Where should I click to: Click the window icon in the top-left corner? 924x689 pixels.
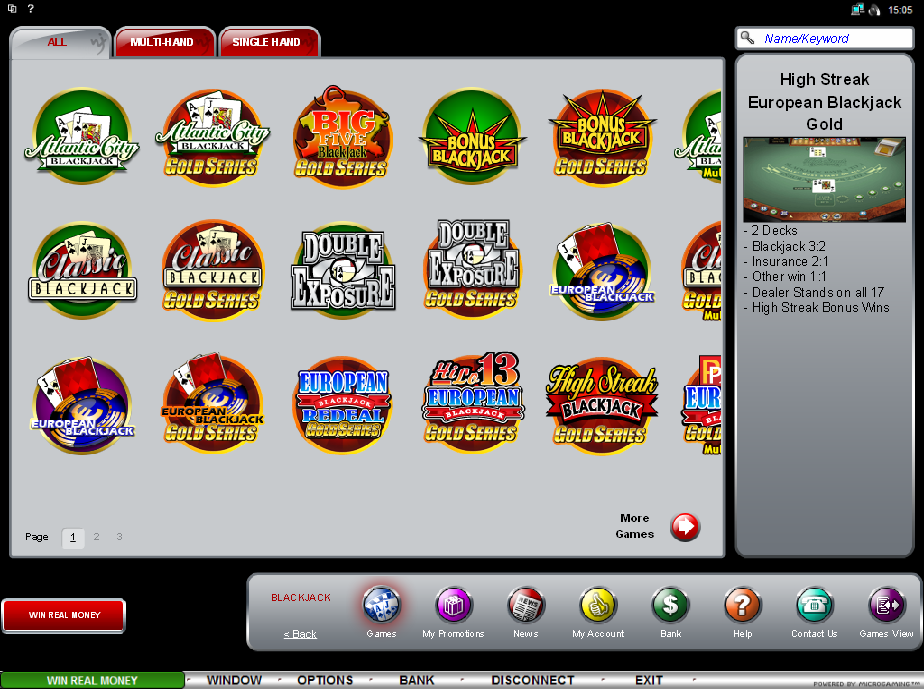(x=12, y=9)
